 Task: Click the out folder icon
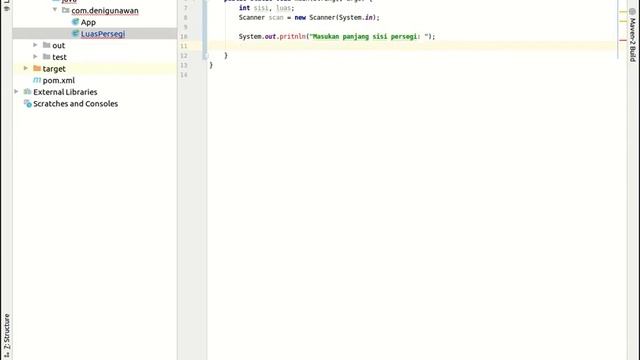(x=47, y=45)
